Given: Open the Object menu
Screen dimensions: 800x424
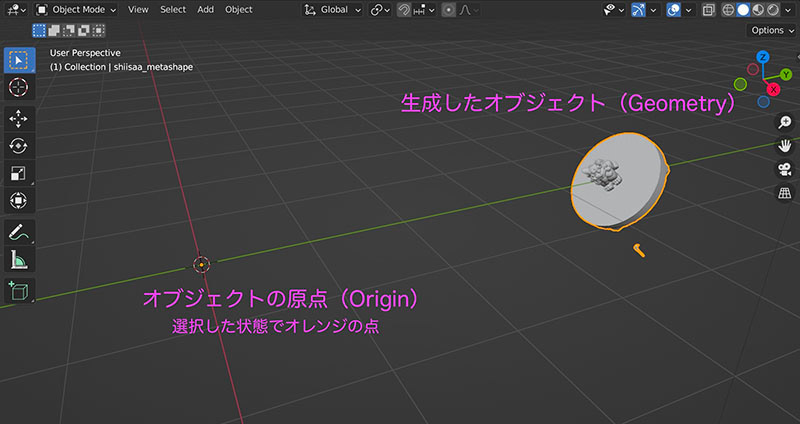Looking at the screenshot, I should pos(239,10).
